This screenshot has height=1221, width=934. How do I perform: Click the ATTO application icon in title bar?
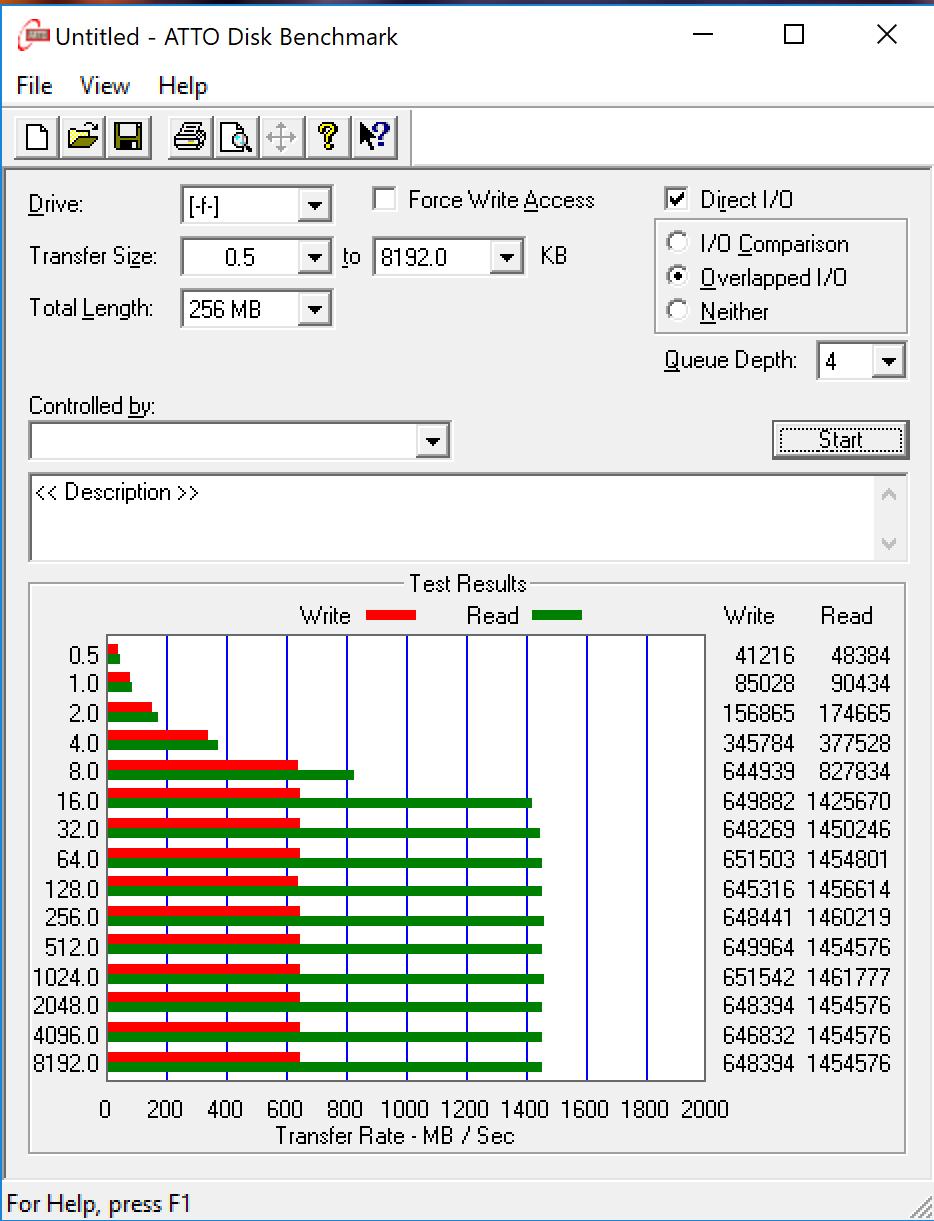(x=33, y=37)
